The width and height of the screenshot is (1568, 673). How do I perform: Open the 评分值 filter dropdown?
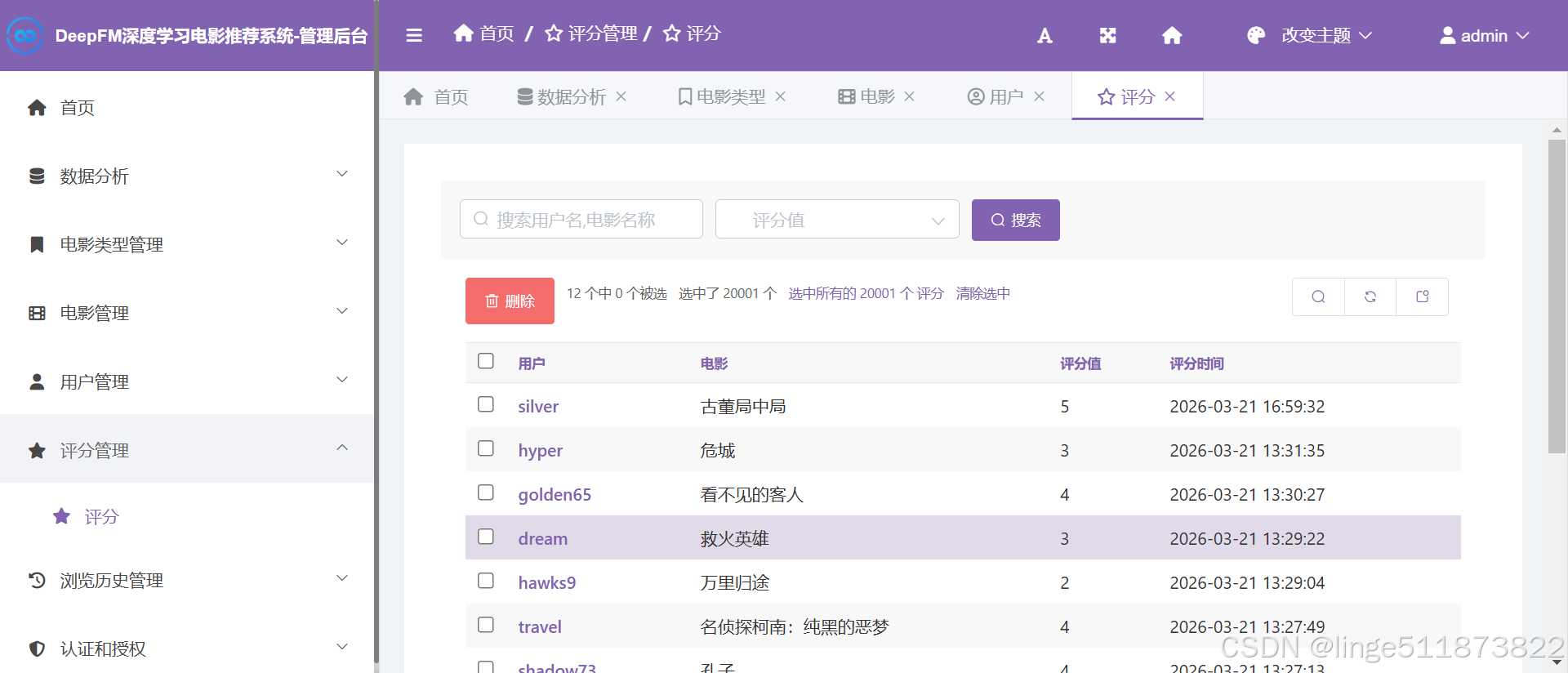tap(837, 219)
